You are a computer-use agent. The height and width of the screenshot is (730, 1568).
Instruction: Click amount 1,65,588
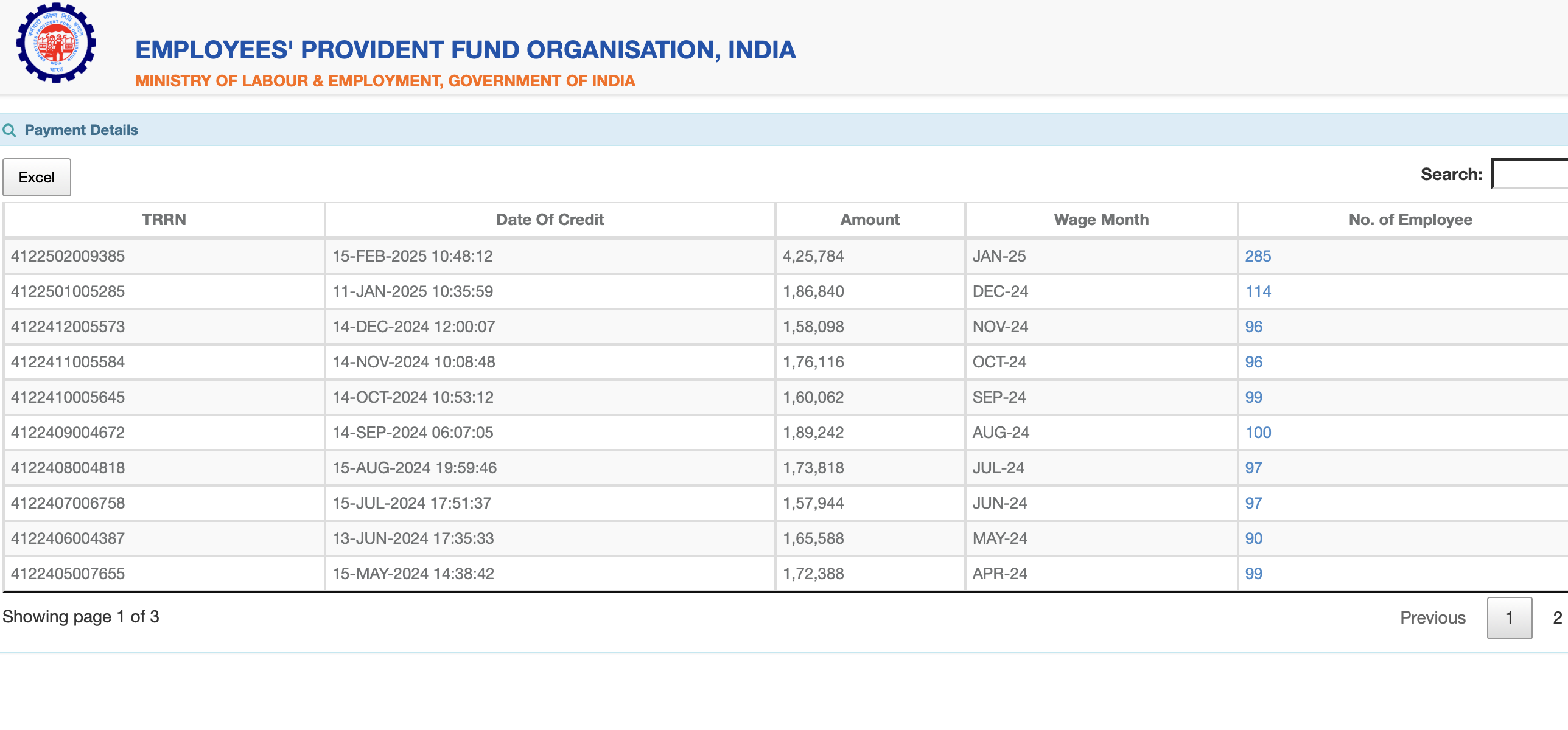click(813, 538)
